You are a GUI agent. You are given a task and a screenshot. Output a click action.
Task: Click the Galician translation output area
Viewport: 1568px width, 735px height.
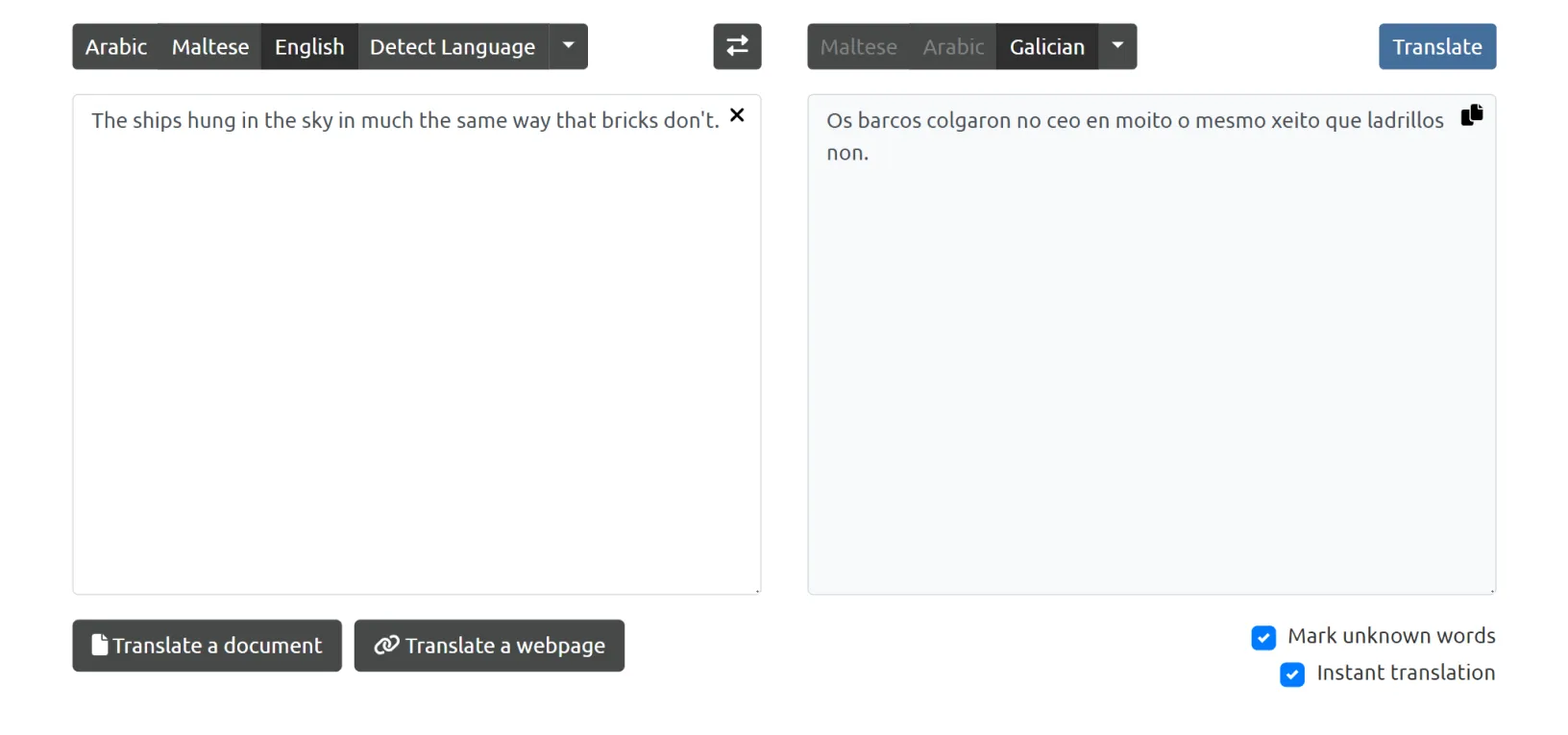coord(1151,365)
